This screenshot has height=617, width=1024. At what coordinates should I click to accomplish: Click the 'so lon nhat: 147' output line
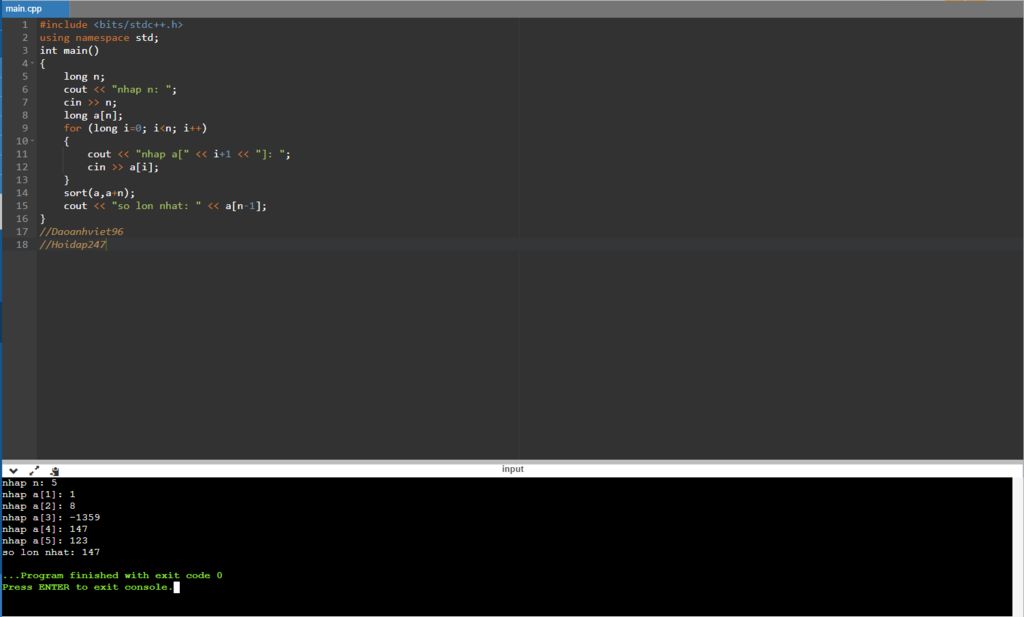click(51, 552)
